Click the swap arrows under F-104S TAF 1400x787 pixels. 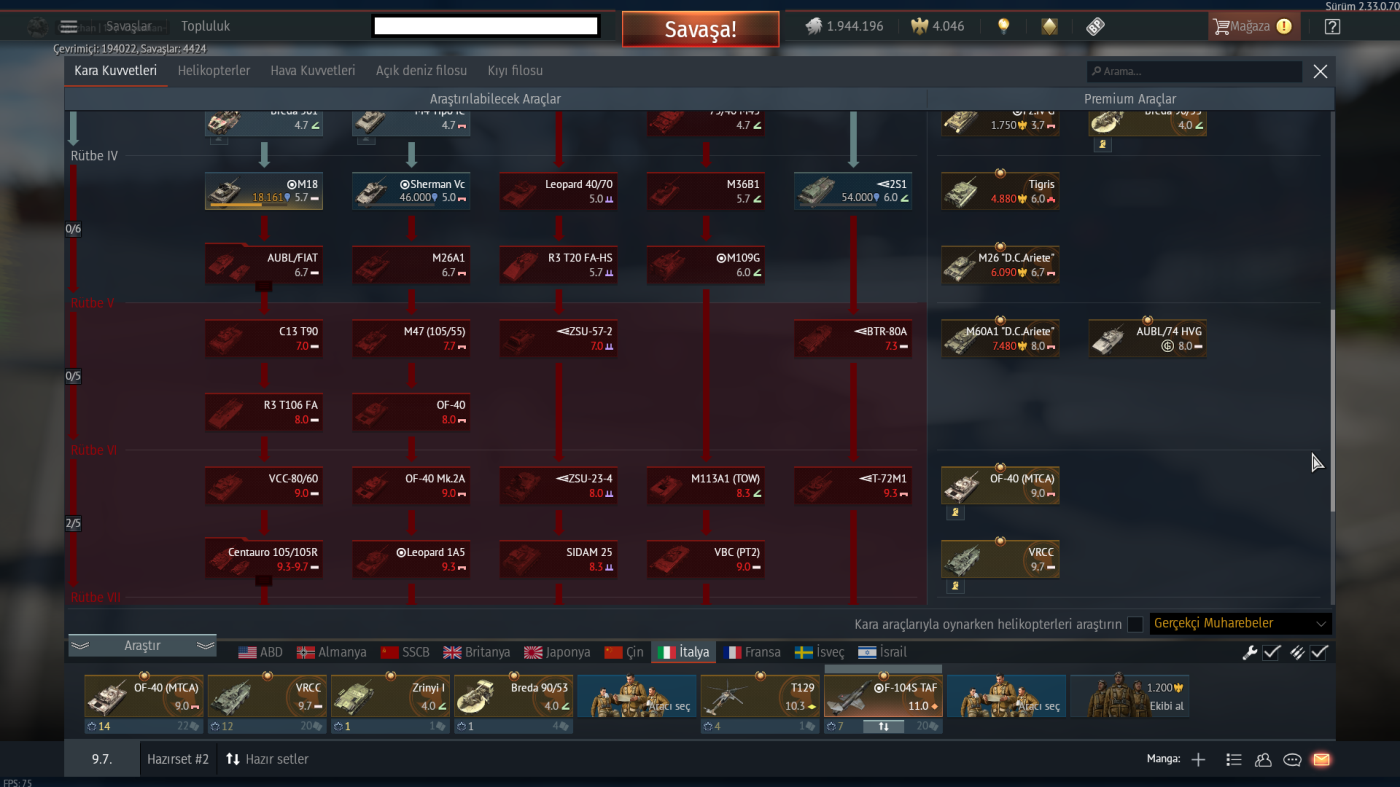883,726
